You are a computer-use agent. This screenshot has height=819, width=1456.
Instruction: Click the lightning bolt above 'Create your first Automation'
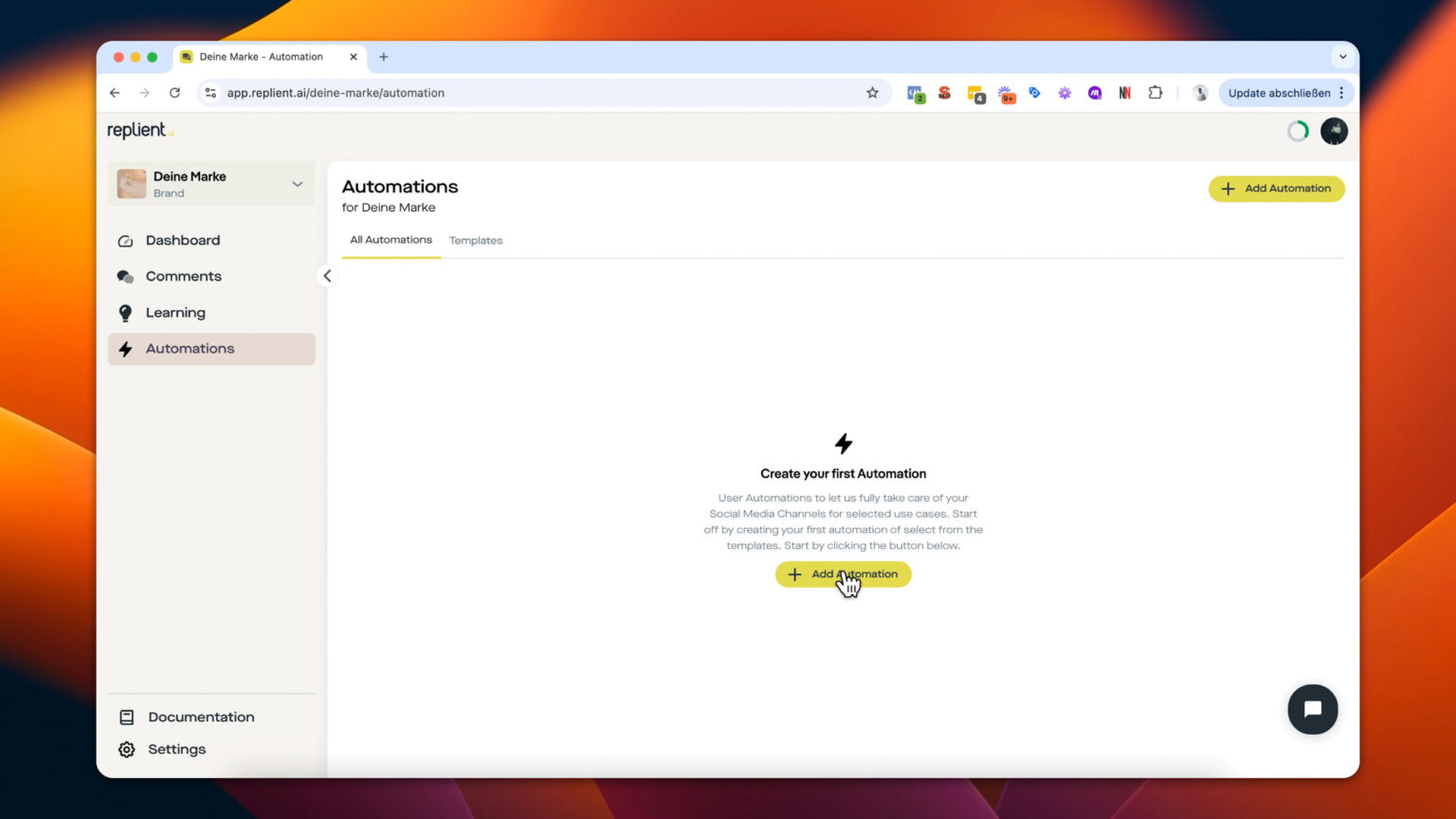pyautogui.click(x=843, y=444)
